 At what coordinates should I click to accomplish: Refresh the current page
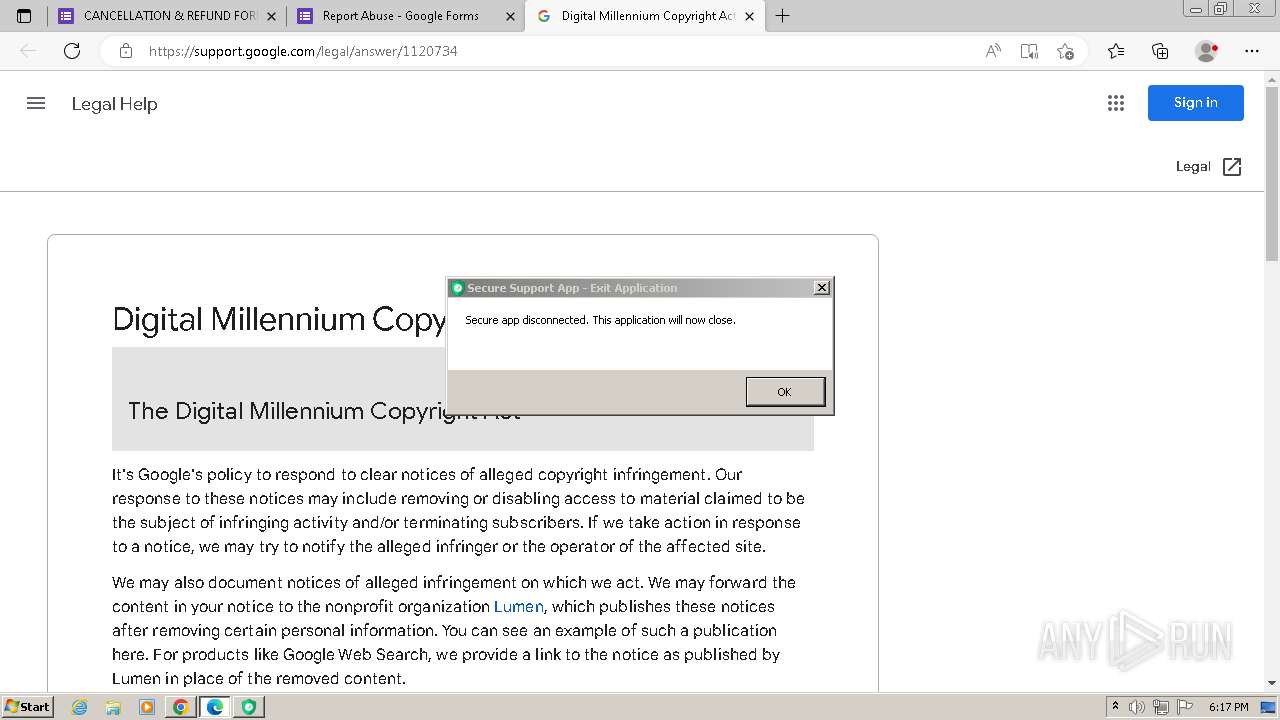click(x=72, y=51)
